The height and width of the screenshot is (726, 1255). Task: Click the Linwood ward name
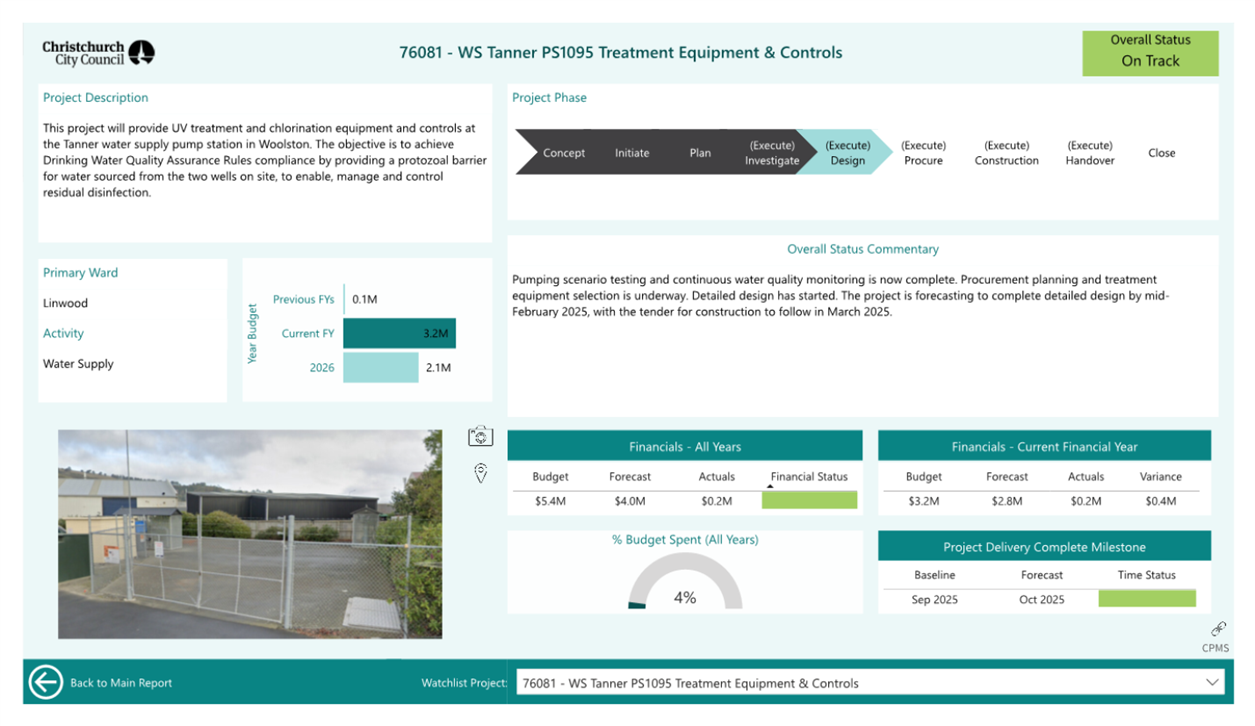(65, 303)
